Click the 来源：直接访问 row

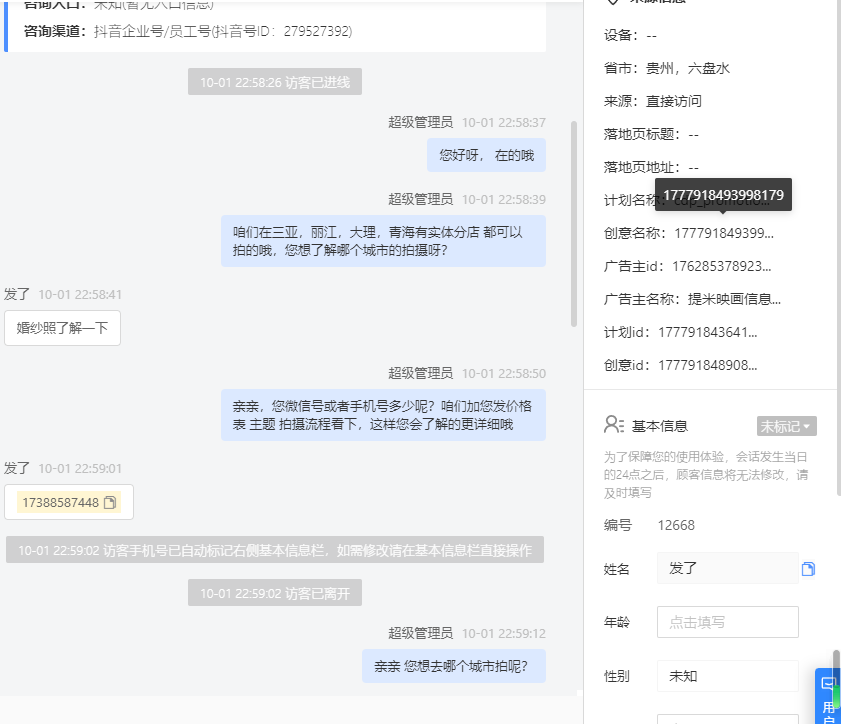[653, 101]
